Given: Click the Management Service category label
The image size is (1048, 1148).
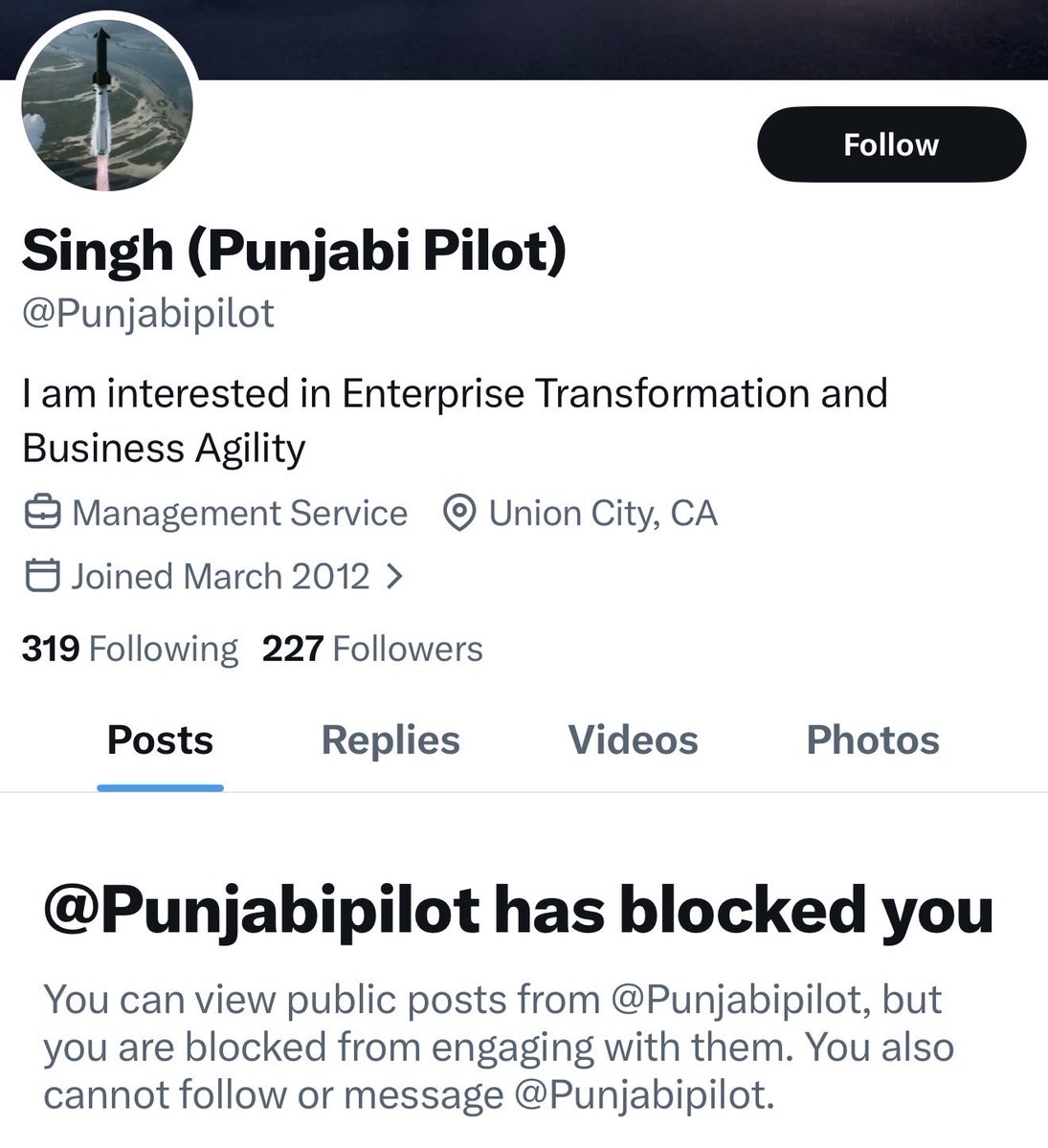Looking at the screenshot, I should tap(239, 514).
